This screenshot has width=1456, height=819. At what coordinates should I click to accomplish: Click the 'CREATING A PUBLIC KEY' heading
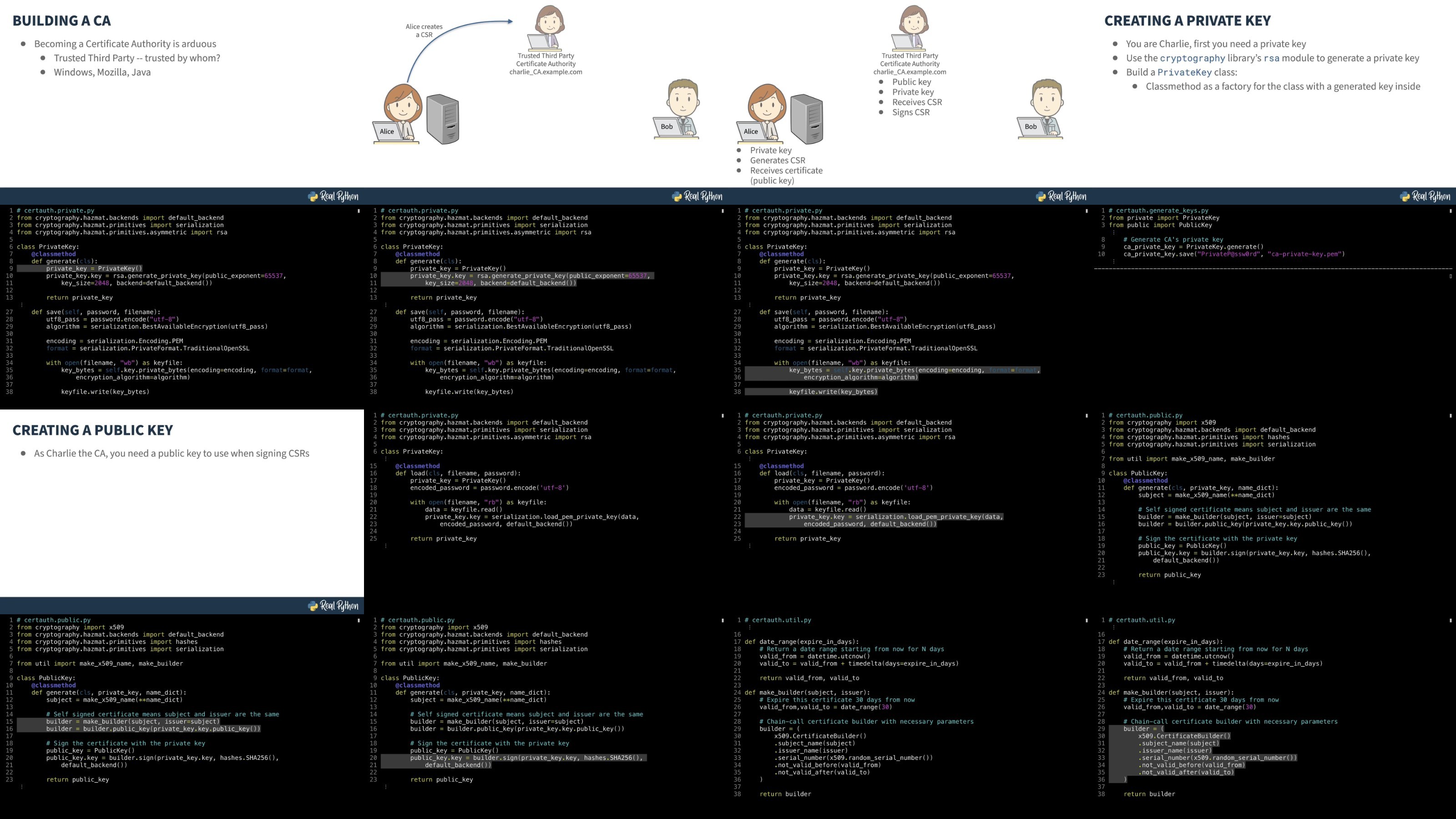[93, 430]
